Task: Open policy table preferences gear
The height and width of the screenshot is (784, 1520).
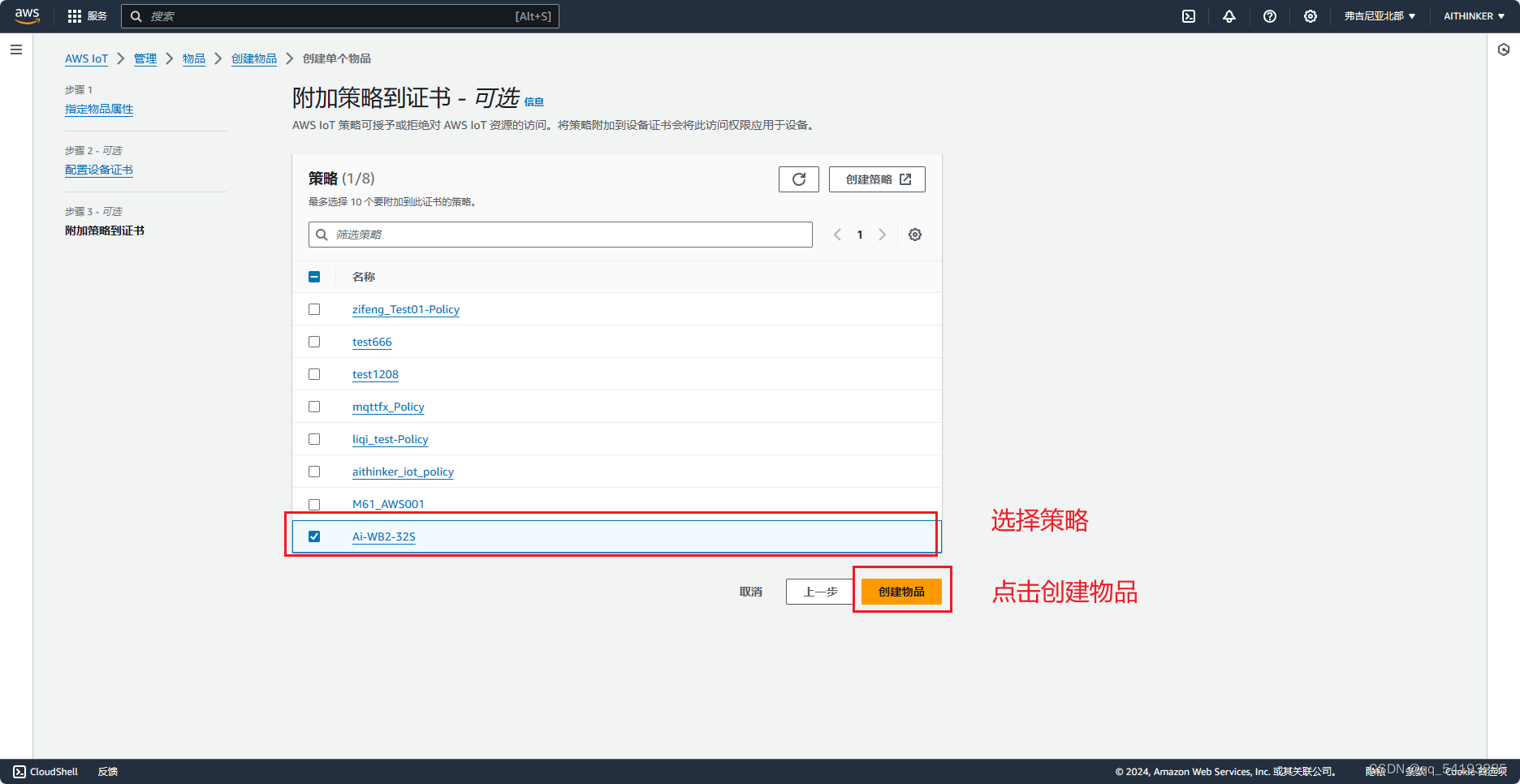Action: coord(915,235)
